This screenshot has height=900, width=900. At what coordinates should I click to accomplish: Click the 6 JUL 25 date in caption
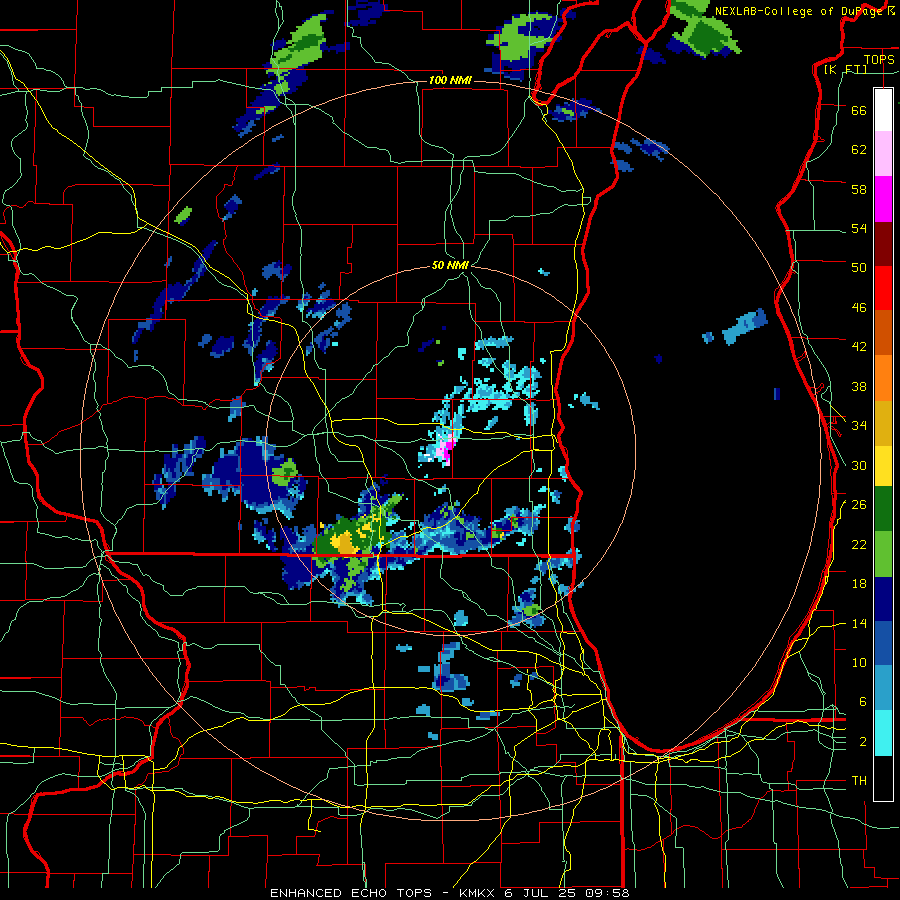coord(542,893)
